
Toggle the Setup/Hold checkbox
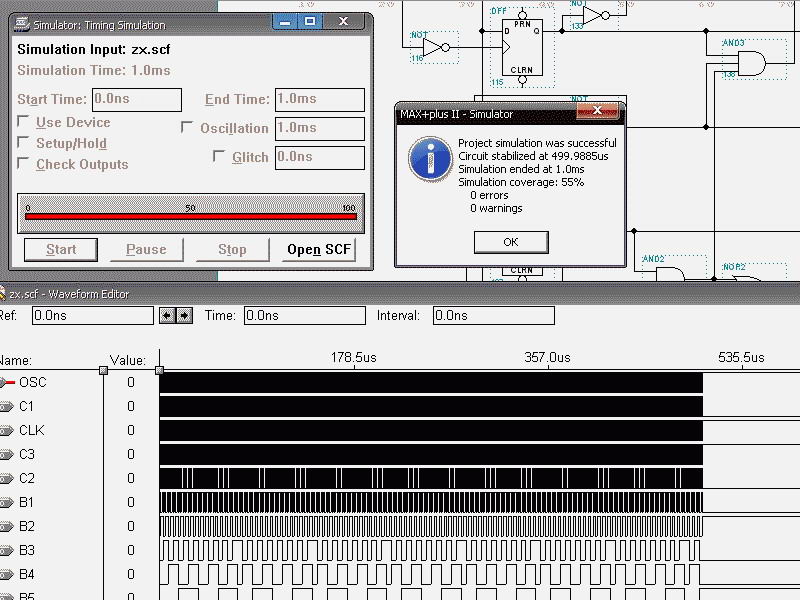24,143
